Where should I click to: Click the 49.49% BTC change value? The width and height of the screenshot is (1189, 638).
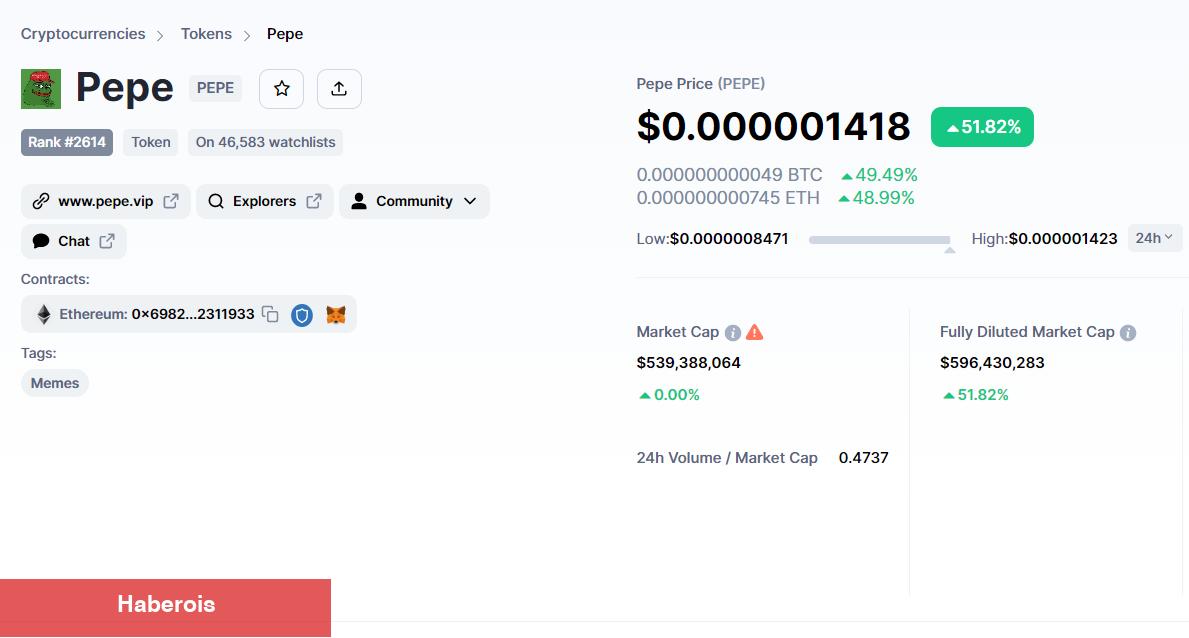(880, 175)
